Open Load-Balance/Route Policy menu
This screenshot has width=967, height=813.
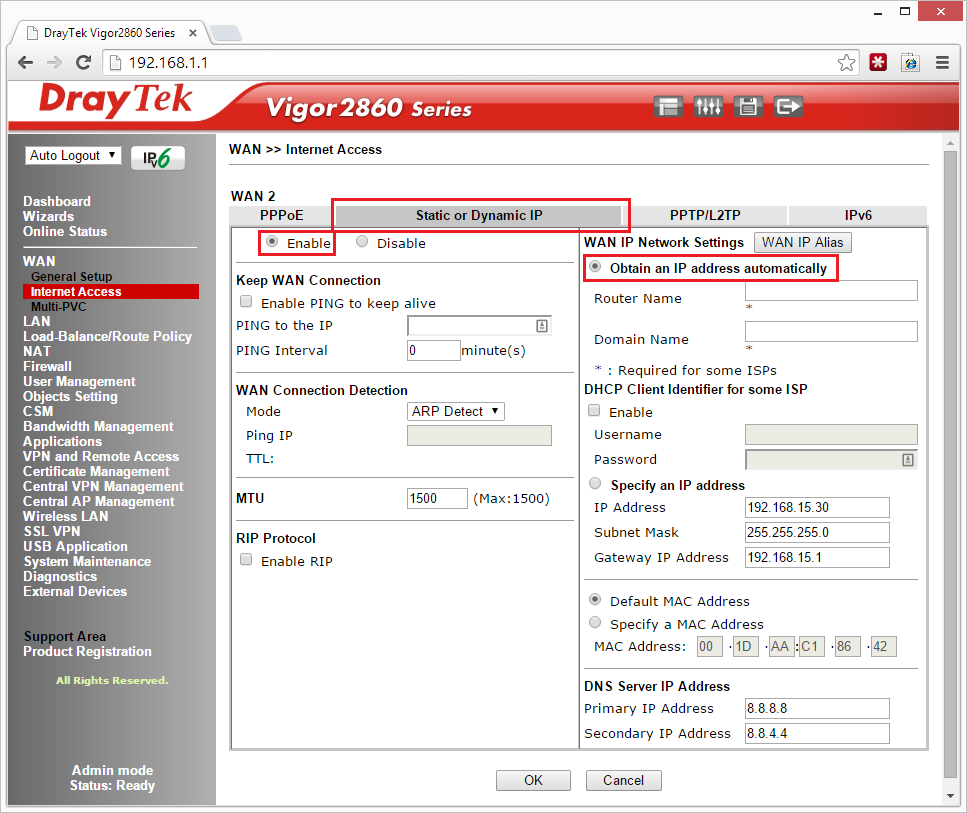click(107, 336)
